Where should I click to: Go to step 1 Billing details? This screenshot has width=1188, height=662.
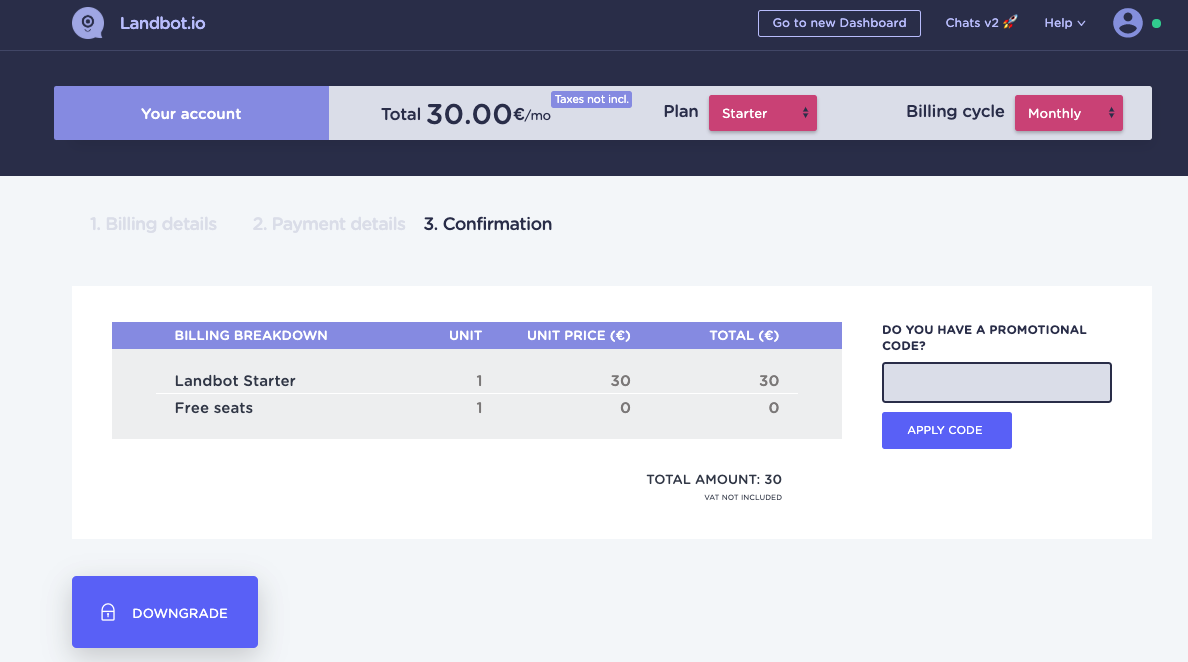pos(153,224)
